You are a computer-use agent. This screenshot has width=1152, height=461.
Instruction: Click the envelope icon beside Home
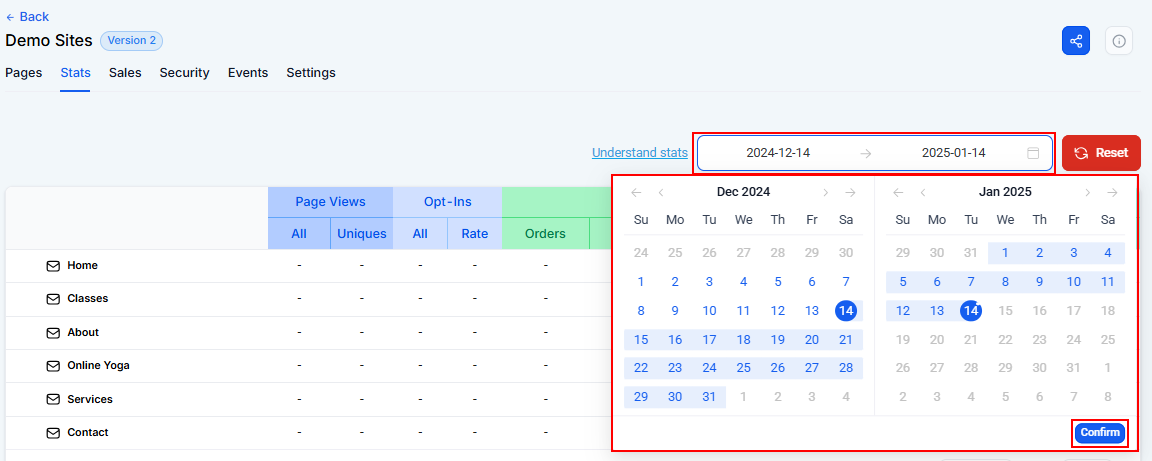(53, 265)
